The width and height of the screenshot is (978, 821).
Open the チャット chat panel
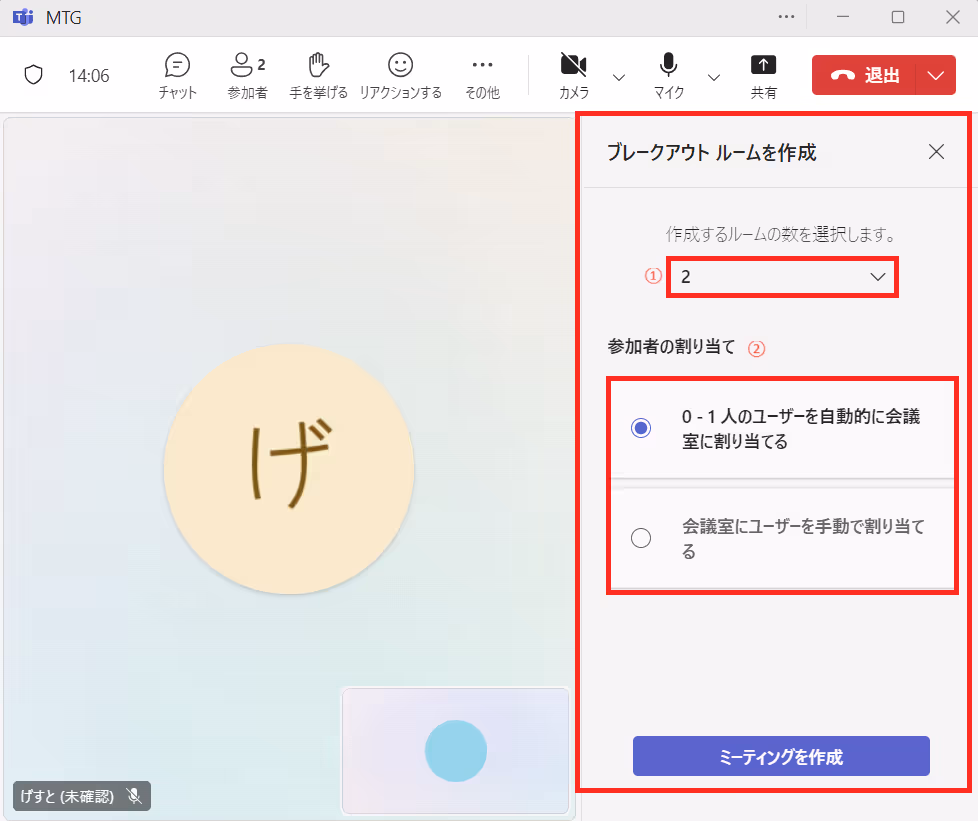(177, 75)
